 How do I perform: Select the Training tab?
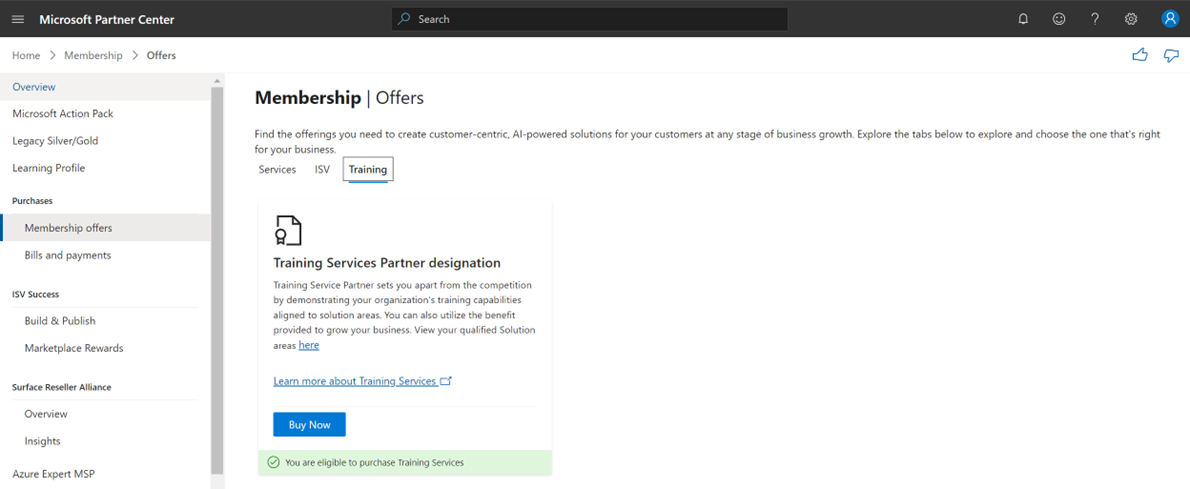pos(368,170)
